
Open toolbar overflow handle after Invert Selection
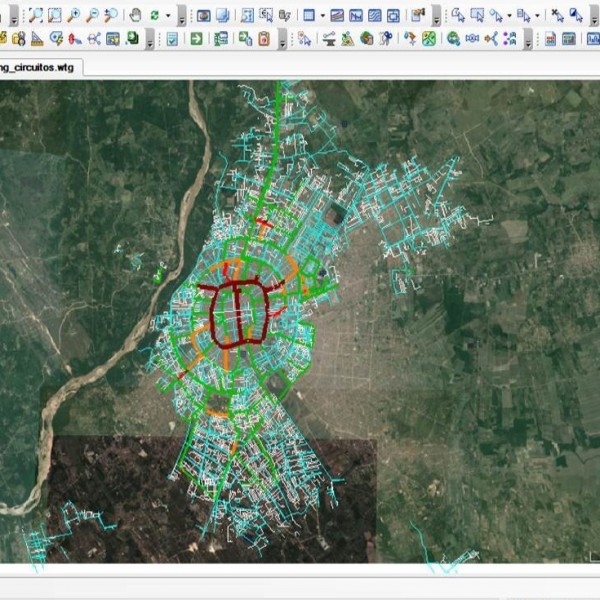[593, 16]
